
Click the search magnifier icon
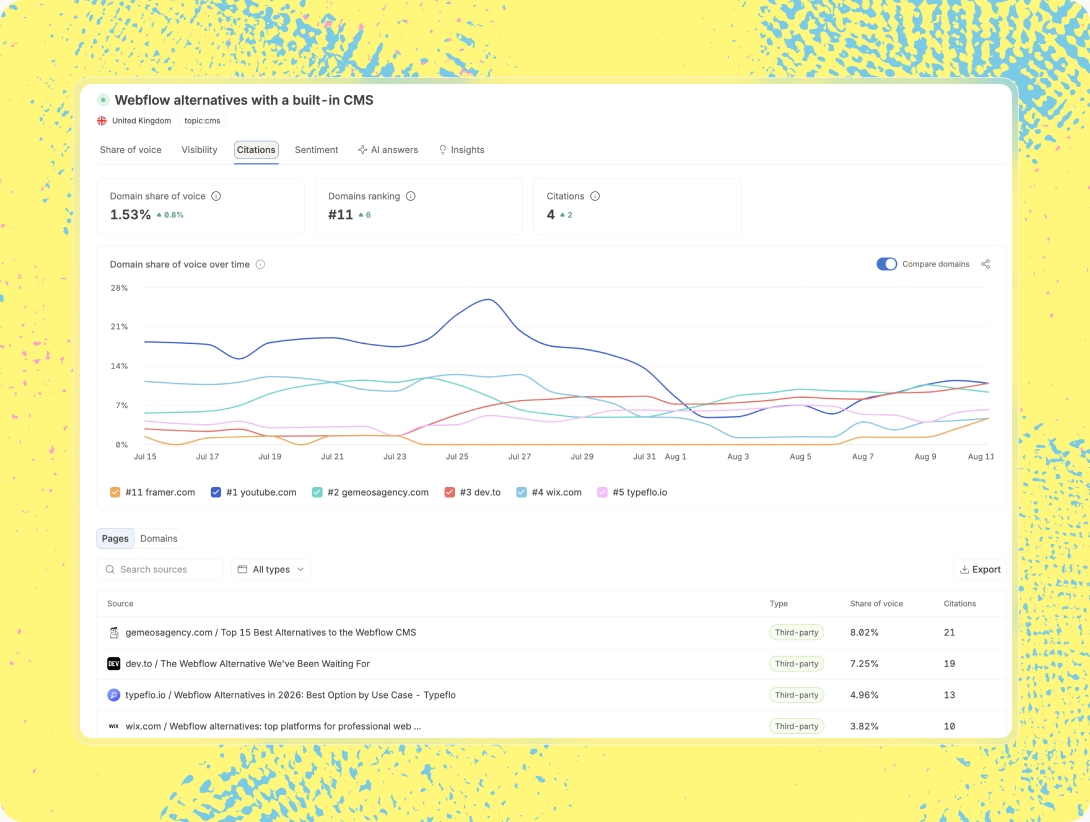tap(110, 570)
